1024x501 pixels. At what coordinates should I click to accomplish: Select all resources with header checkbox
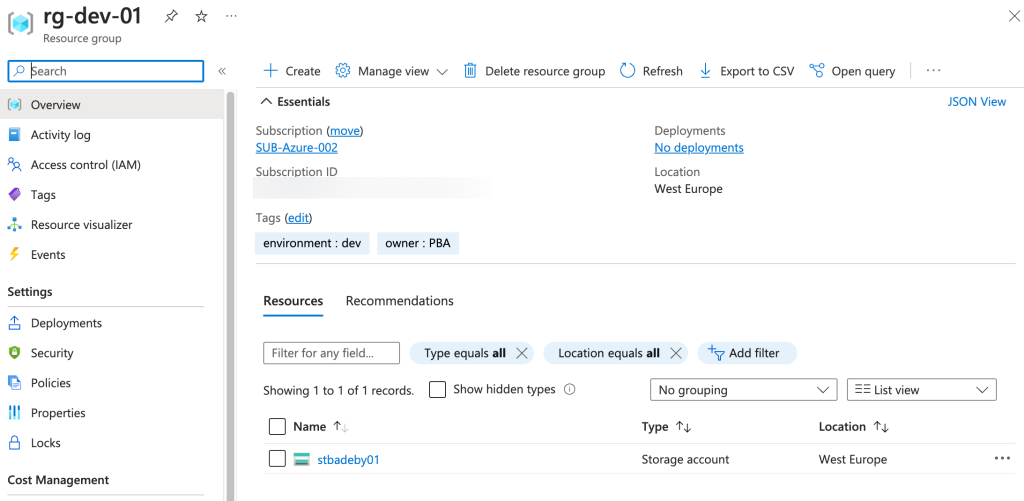point(277,427)
